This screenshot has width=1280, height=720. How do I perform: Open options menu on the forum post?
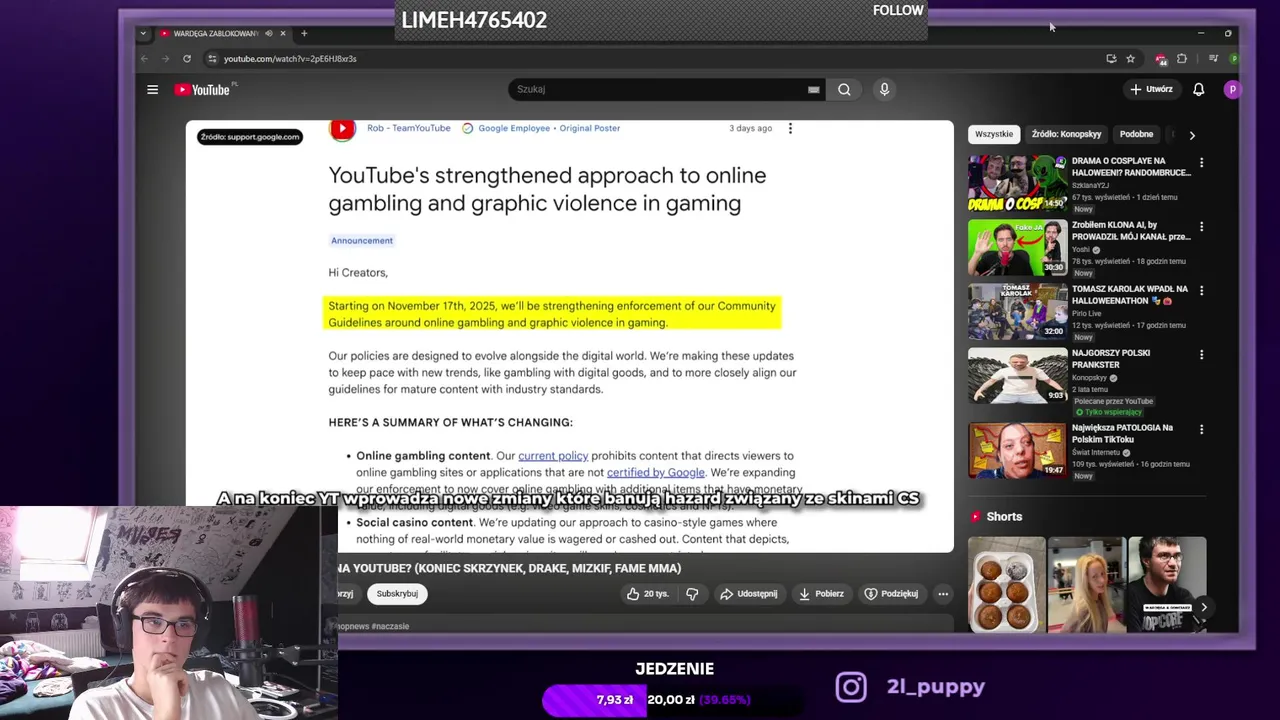click(x=790, y=128)
